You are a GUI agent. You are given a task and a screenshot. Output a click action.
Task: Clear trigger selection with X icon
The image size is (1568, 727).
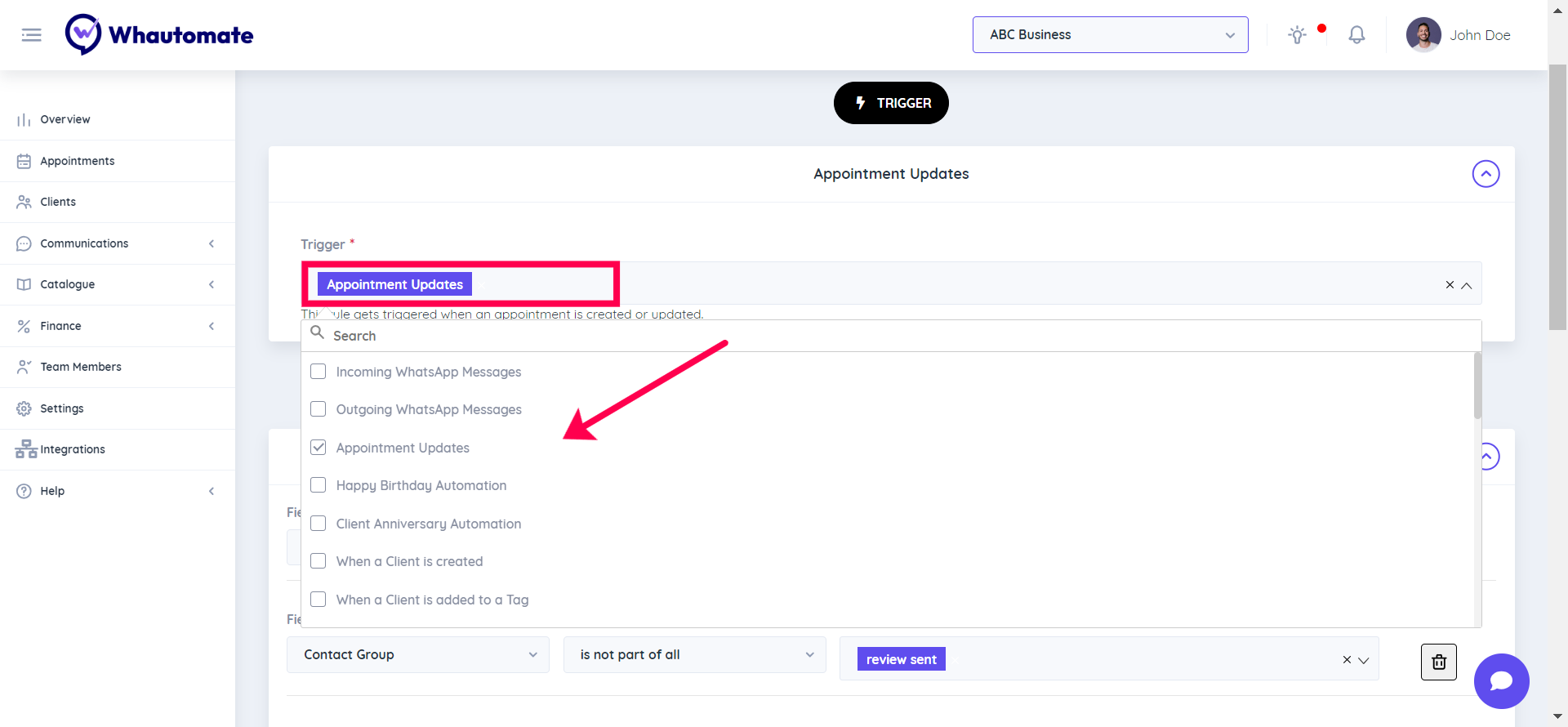[1450, 285]
